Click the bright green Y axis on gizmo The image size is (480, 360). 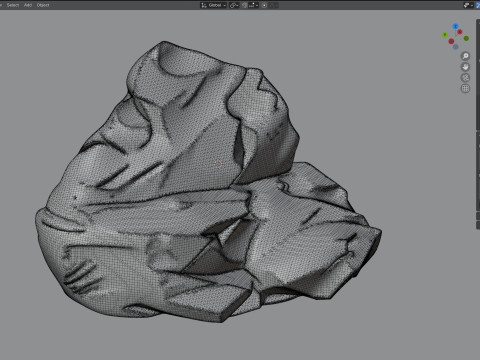445,35
